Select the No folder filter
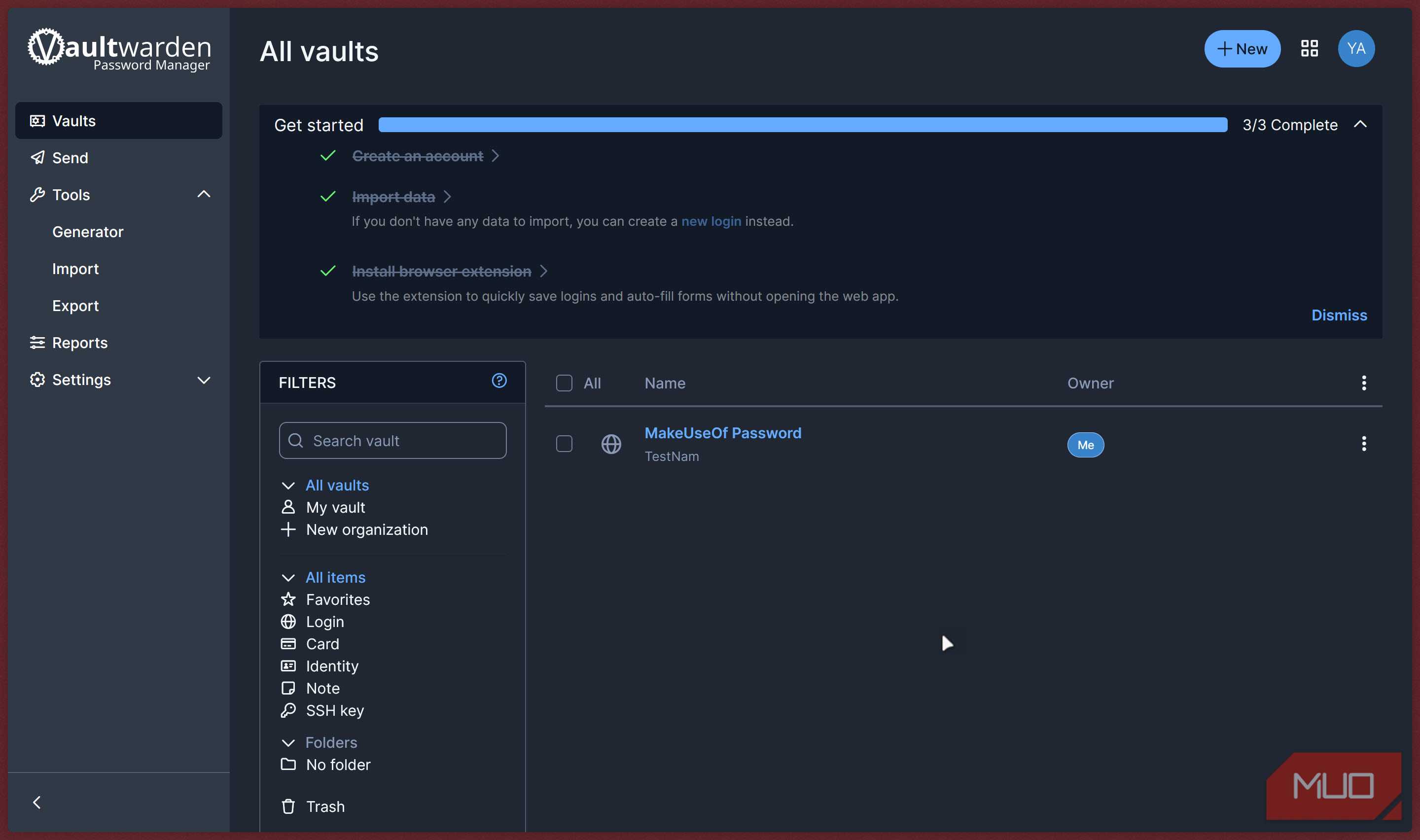Screen dimensions: 1420x840 338,765
